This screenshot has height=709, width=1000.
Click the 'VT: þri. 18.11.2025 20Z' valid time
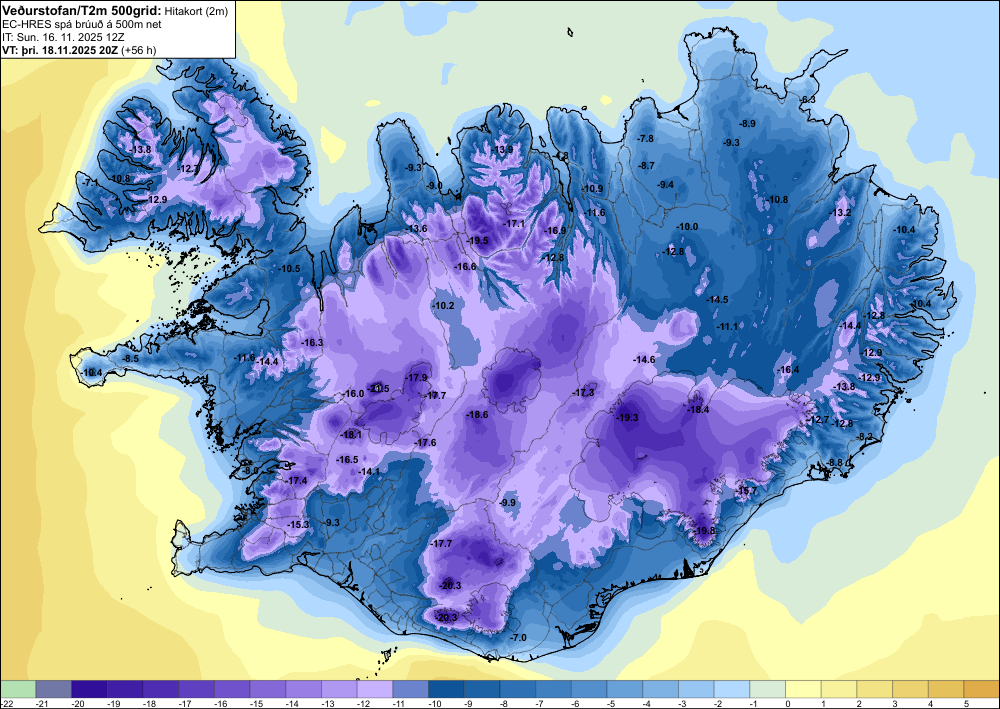click(x=60, y=50)
